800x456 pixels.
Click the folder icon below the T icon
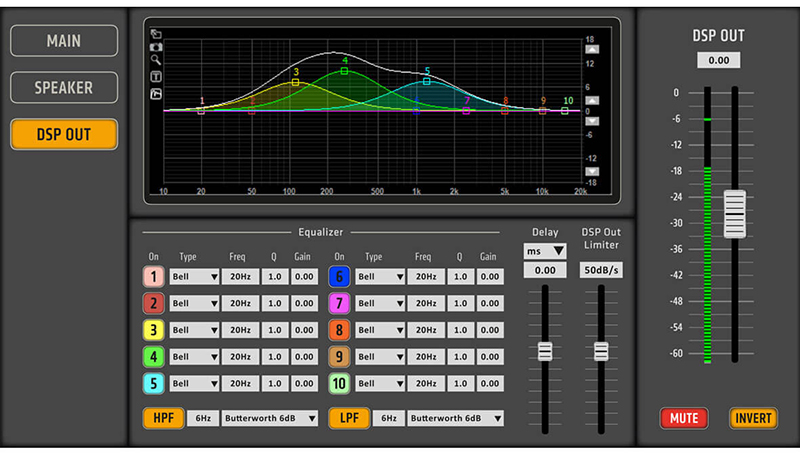coord(156,94)
